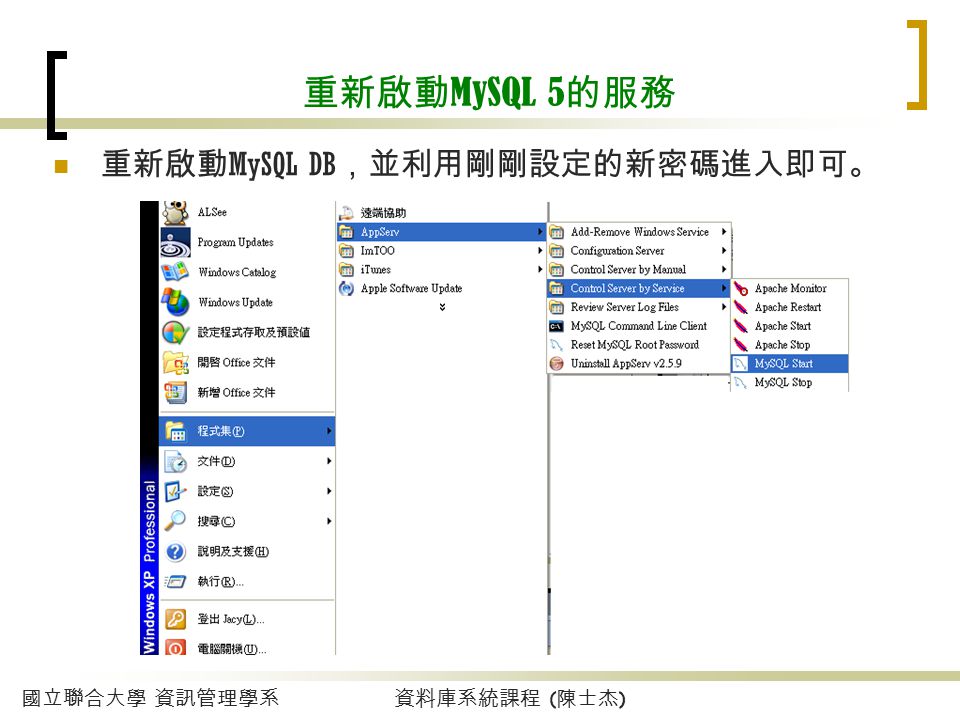The height and width of the screenshot is (720, 960).
Task: Expand the 文件(D) submenu arrow
Action: point(329,461)
